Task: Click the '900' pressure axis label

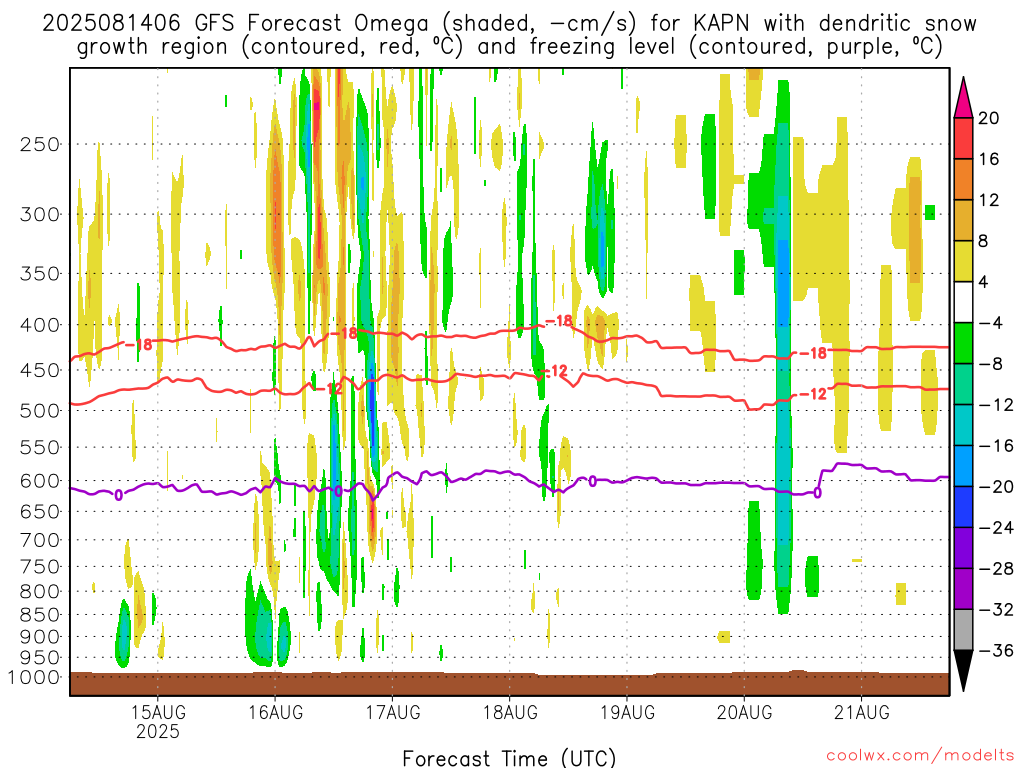Action: pyautogui.click(x=39, y=637)
